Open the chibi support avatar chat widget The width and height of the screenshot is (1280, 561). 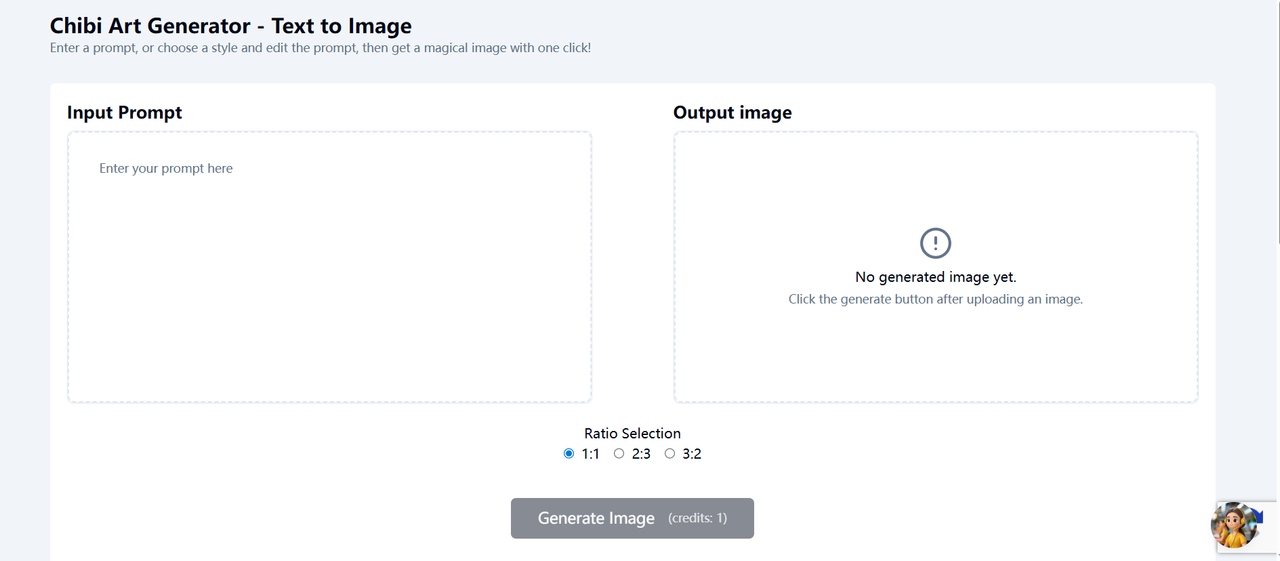(1234, 525)
